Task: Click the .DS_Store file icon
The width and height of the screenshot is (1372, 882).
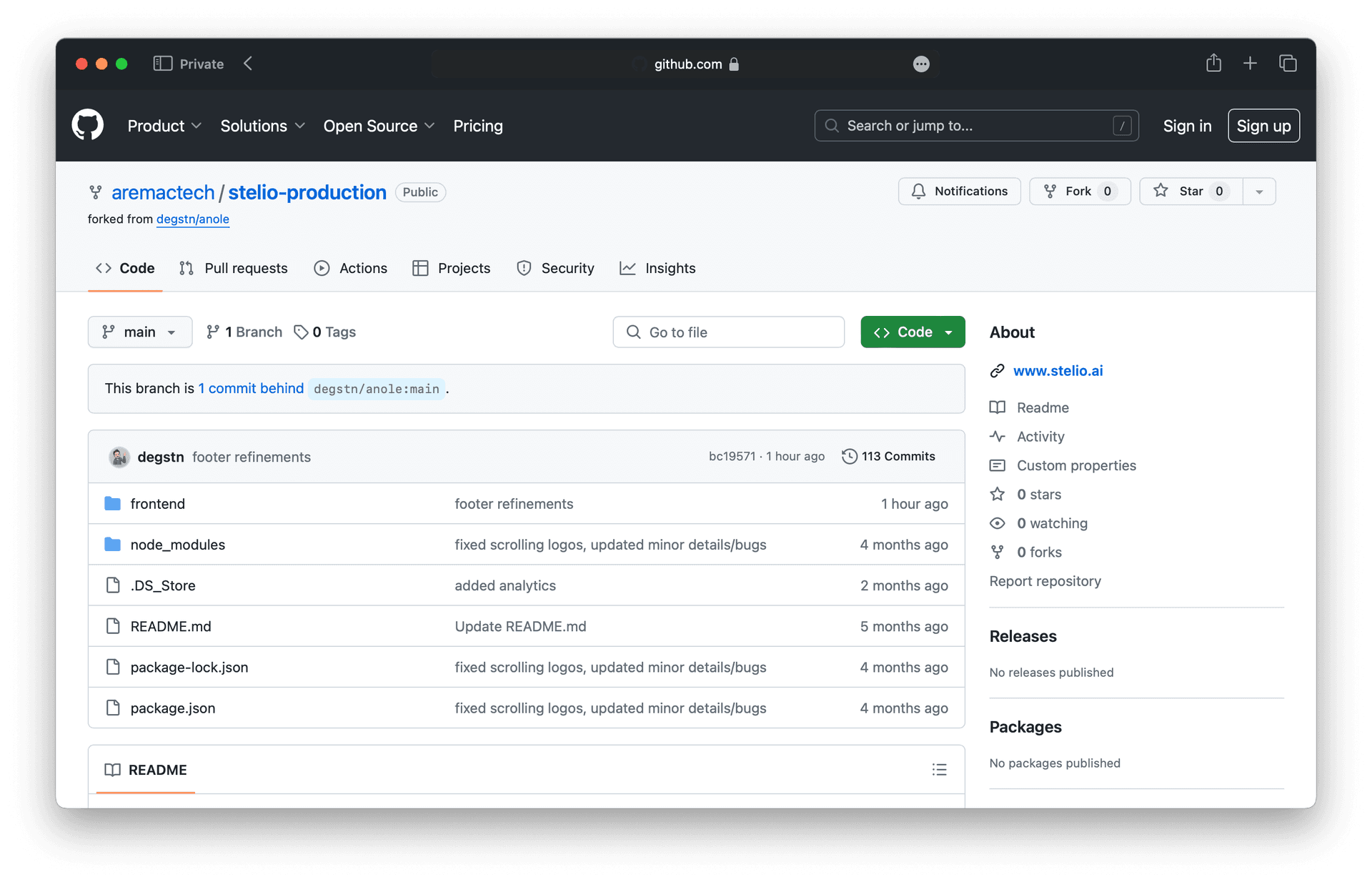Action: click(113, 585)
